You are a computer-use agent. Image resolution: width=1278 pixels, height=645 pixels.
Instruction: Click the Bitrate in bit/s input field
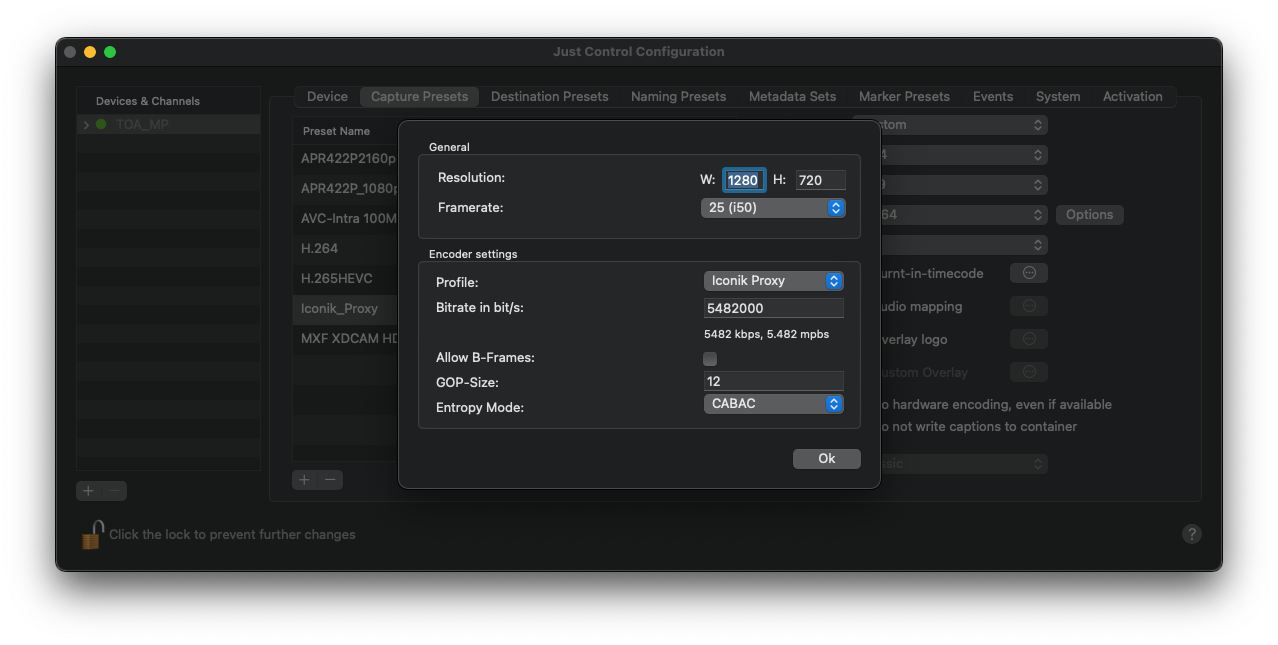(x=773, y=308)
